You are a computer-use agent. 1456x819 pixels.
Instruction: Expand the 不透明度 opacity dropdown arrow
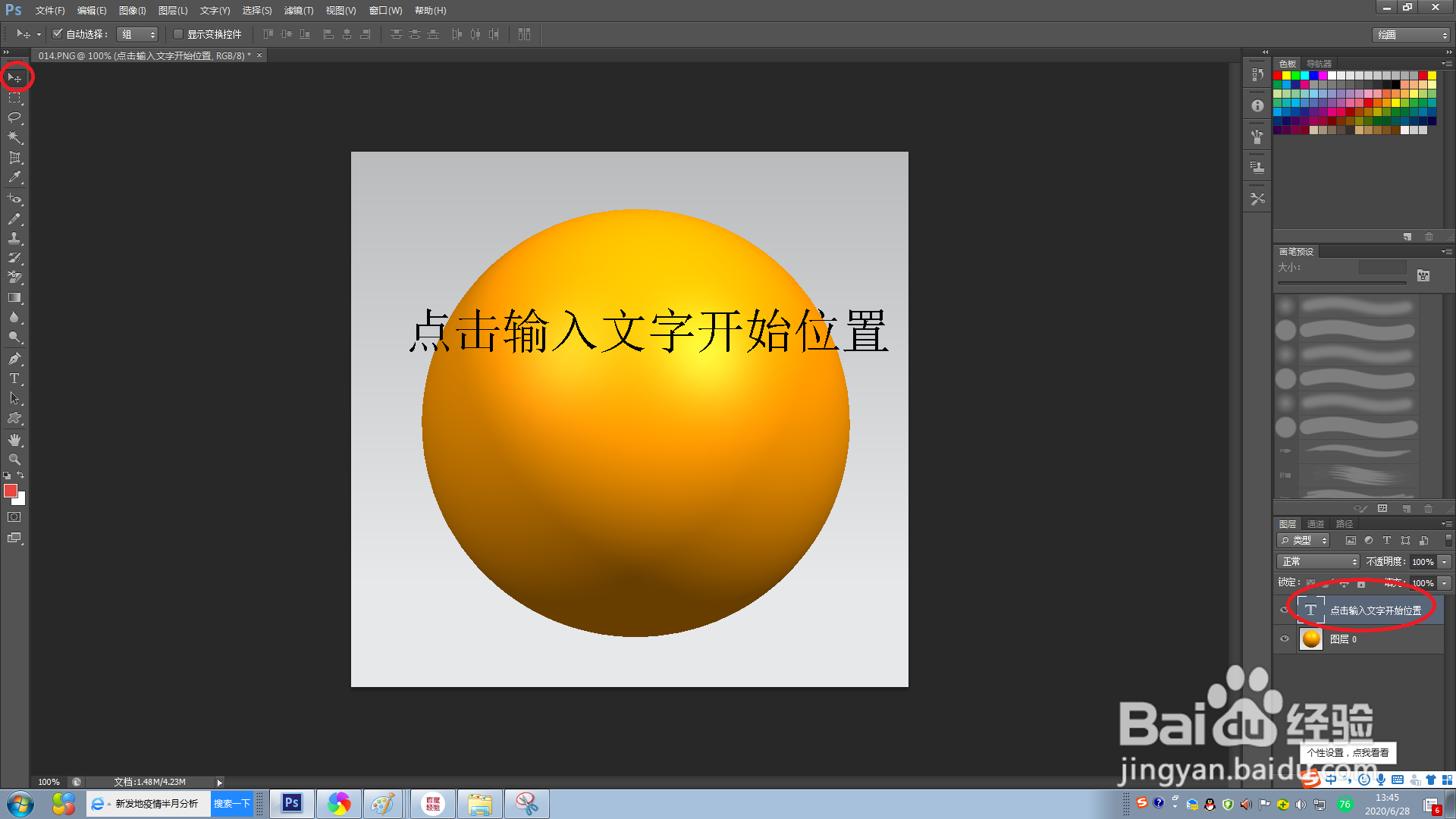coord(1445,562)
